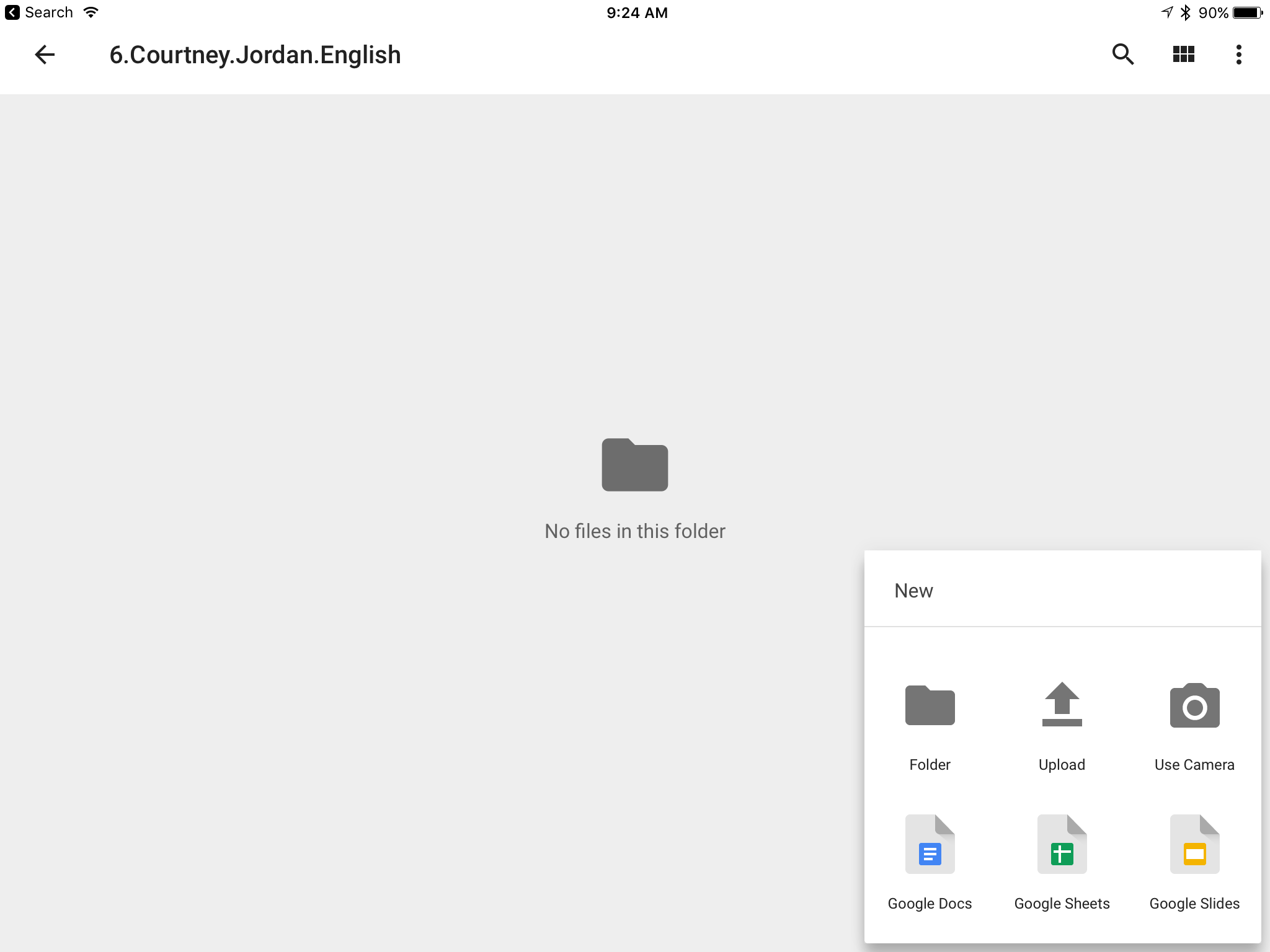Screen dimensions: 1270x952
Task: Tap the Google Sheets label
Action: click(1062, 904)
